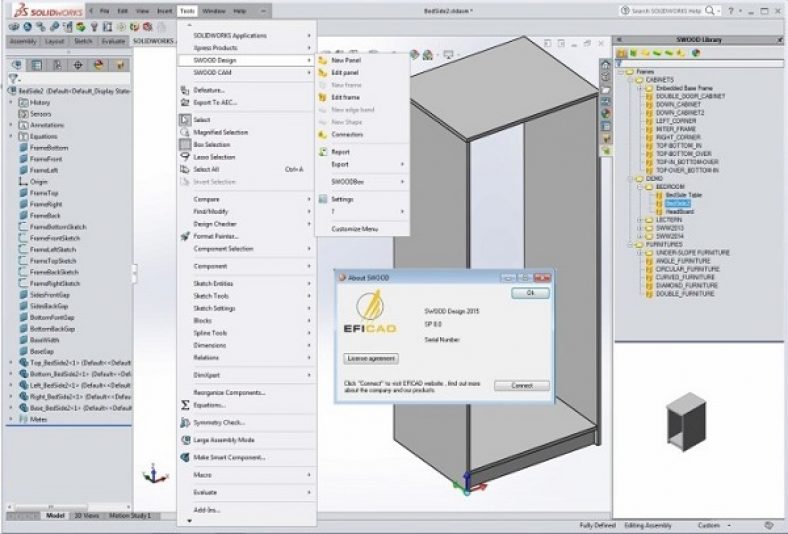Switch to the Evaluate tab

click(113, 41)
